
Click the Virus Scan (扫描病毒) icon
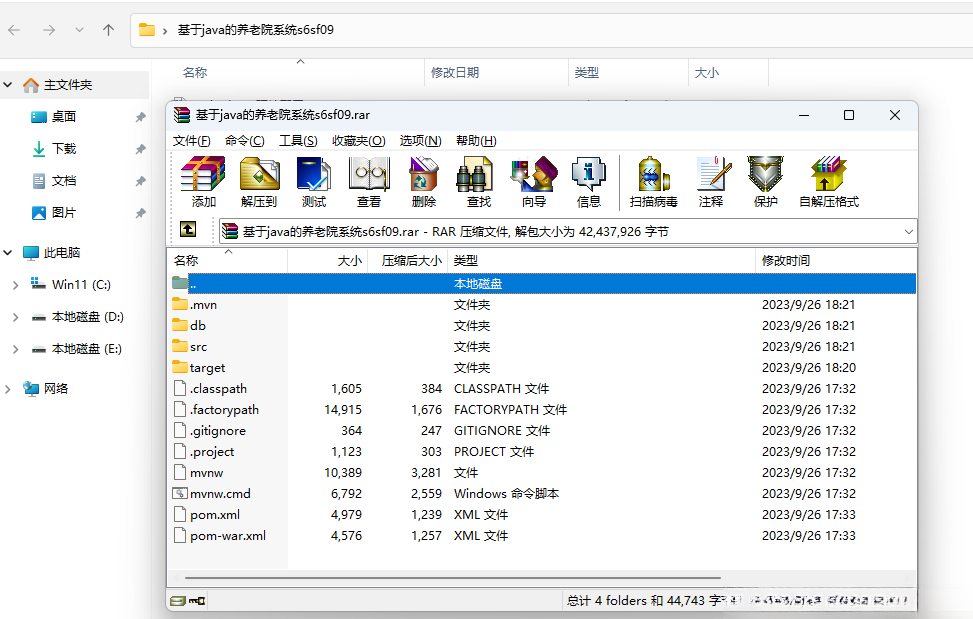(653, 181)
